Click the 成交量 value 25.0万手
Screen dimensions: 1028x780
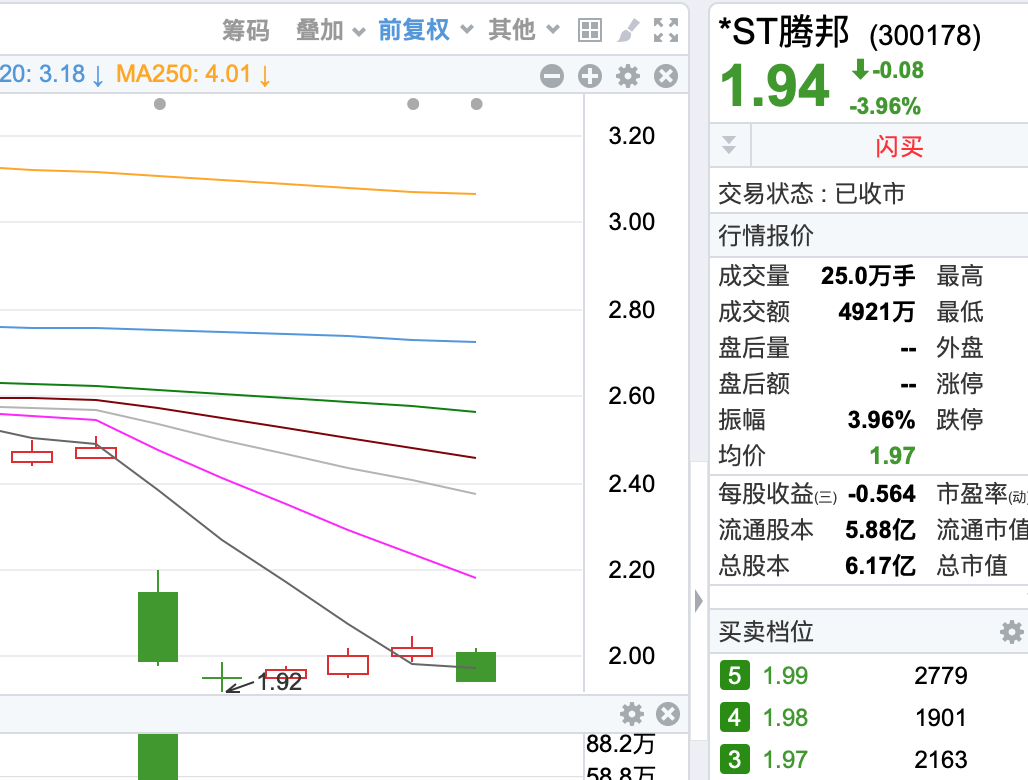click(x=867, y=276)
